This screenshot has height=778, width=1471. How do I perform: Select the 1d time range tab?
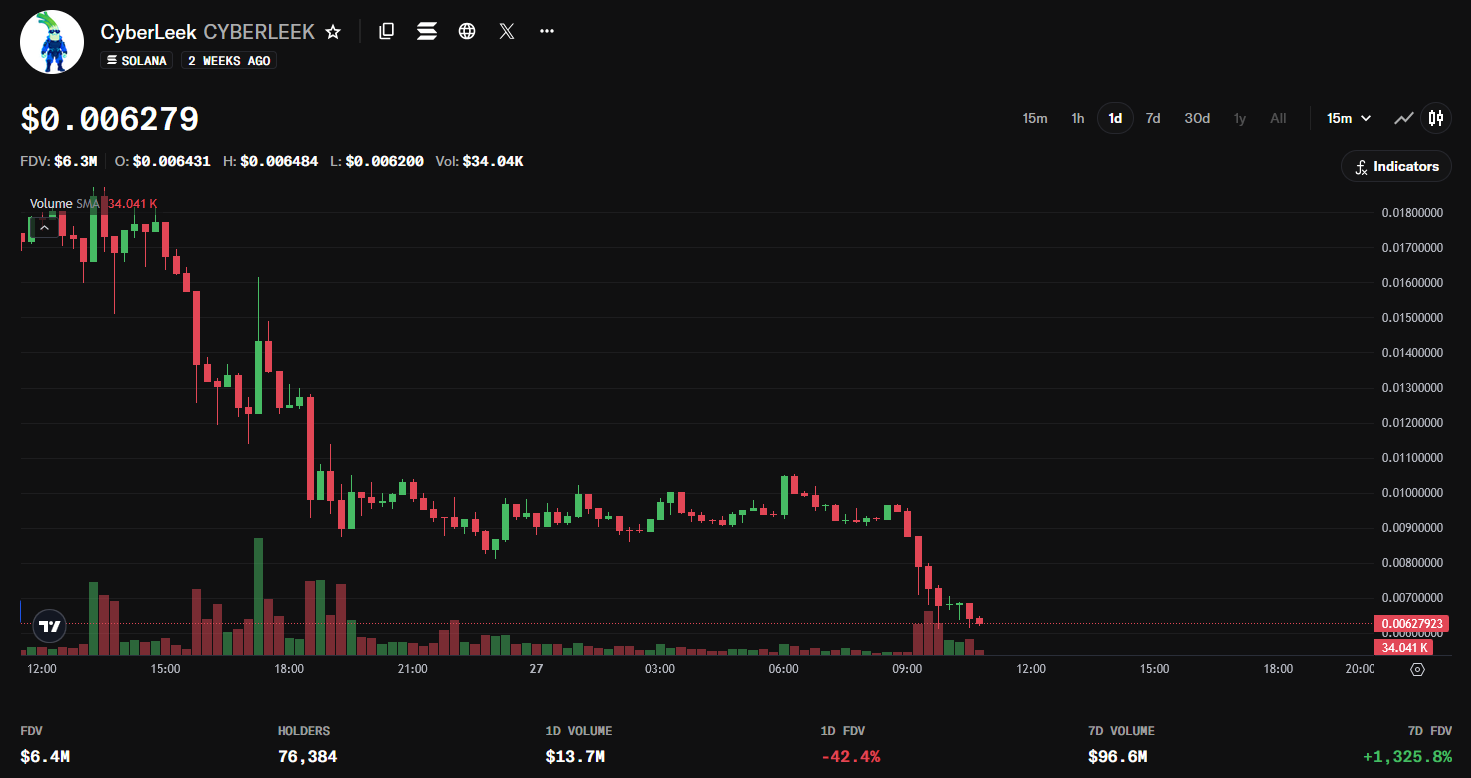(x=1115, y=118)
